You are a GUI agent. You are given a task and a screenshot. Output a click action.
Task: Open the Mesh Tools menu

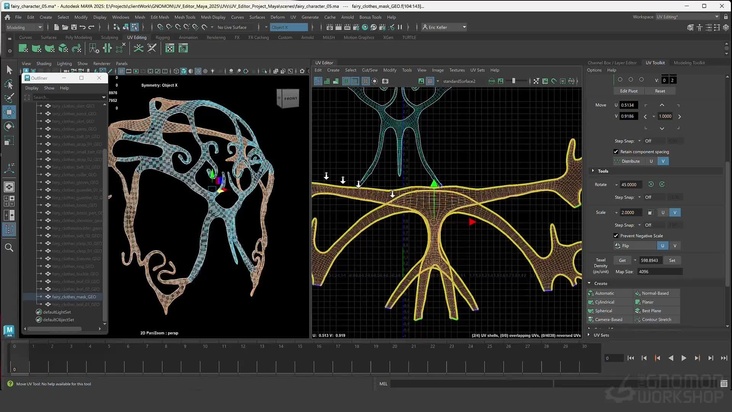point(185,17)
